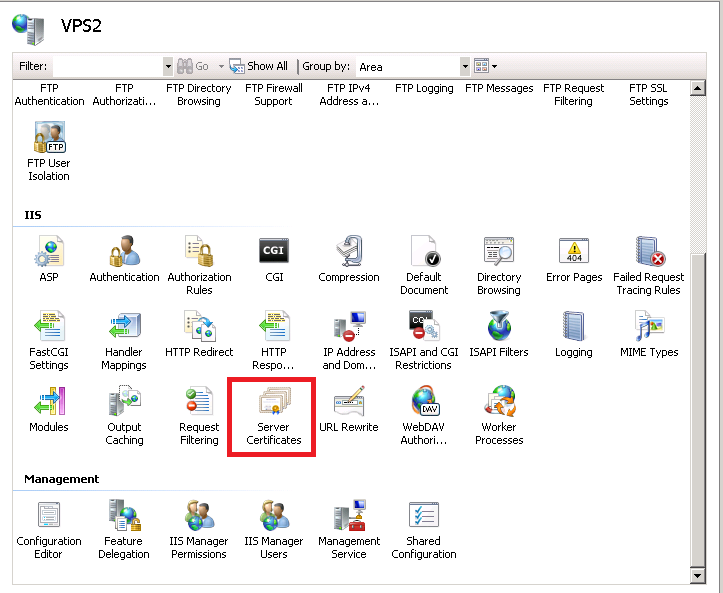Open the MIME Types feature
This screenshot has height=593, width=723.
(649, 333)
